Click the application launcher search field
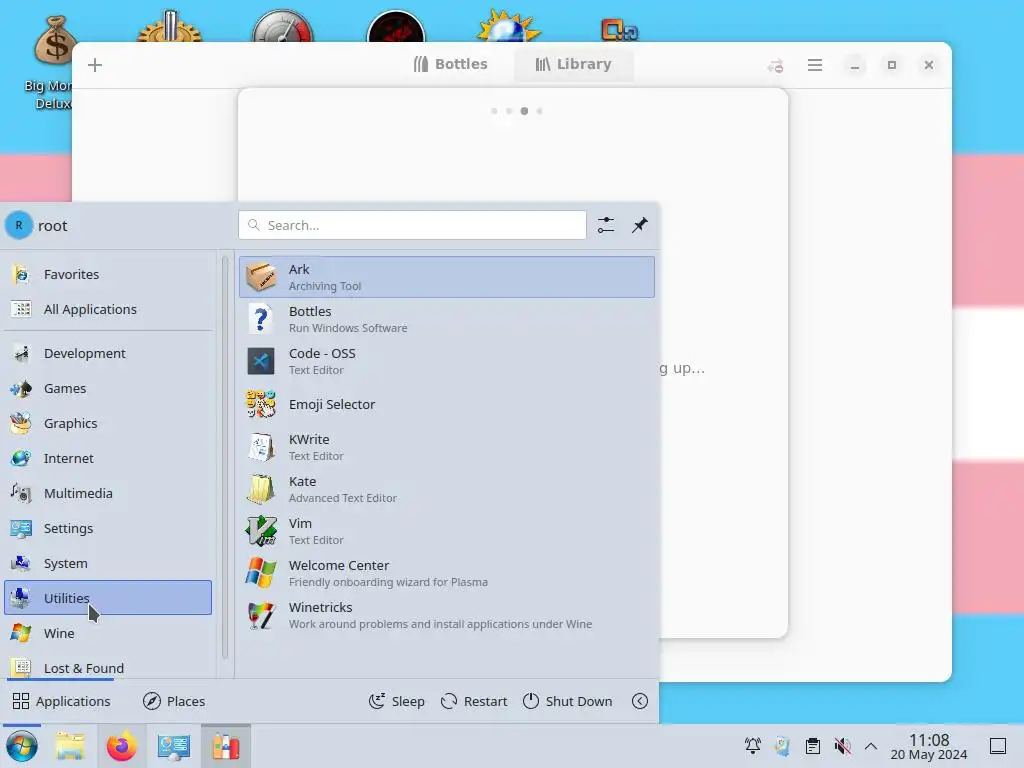This screenshot has width=1024, height=768. (412, 225)
